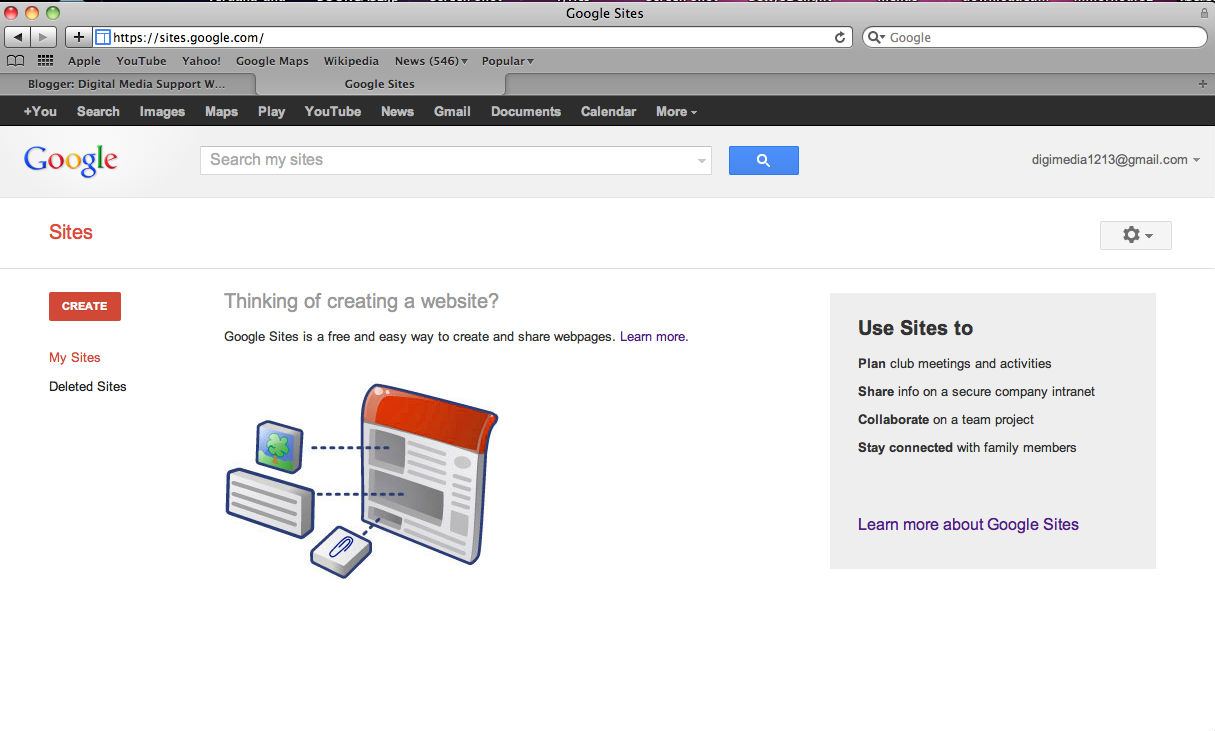Click the Safari Google search field
Image resolution: width=1215 pixels, height=731 pixels.
click(x=1035, y=37)
